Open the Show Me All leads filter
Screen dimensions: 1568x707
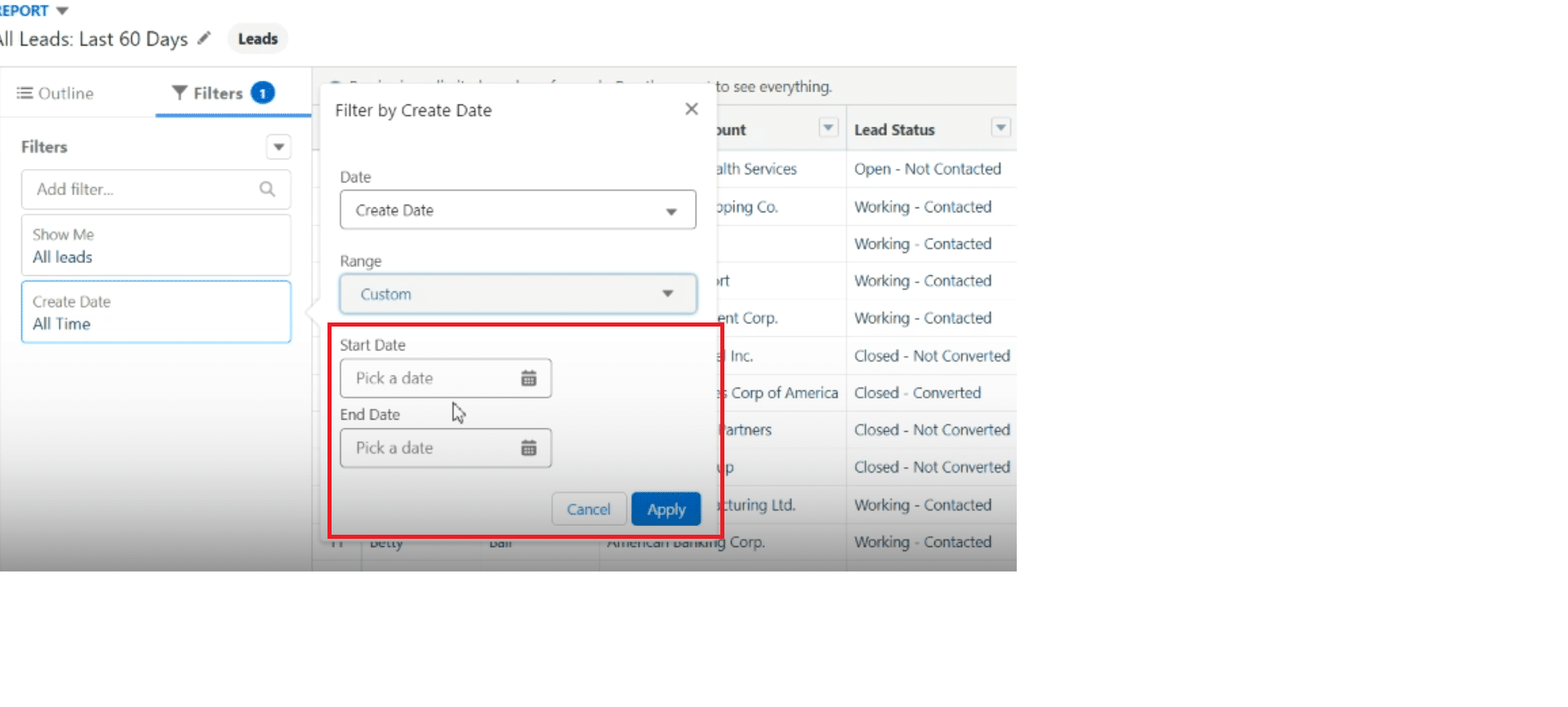(155, 246)
